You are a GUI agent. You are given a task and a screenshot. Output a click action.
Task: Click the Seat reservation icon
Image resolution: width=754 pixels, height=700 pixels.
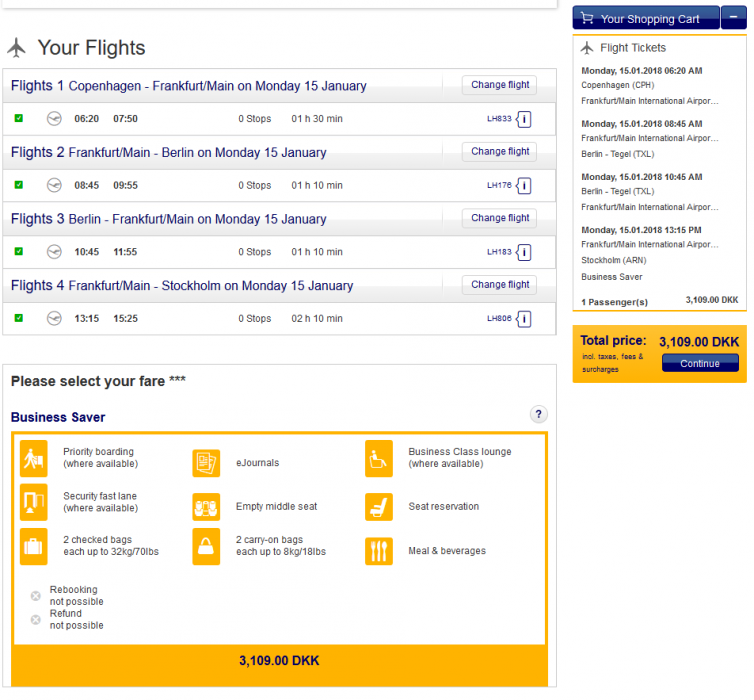tap(379, 507)
